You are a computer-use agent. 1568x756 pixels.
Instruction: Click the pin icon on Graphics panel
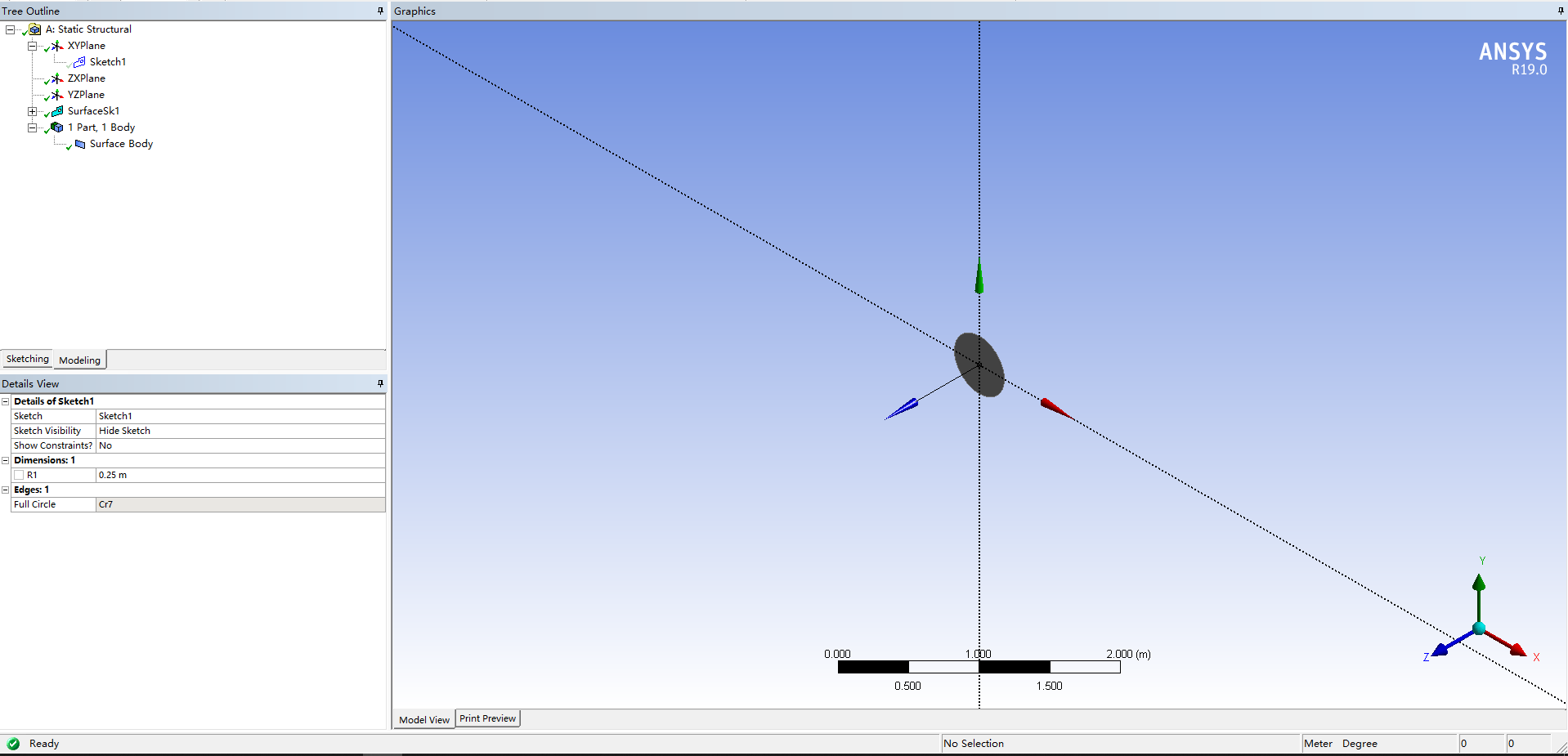point(1560,11)
